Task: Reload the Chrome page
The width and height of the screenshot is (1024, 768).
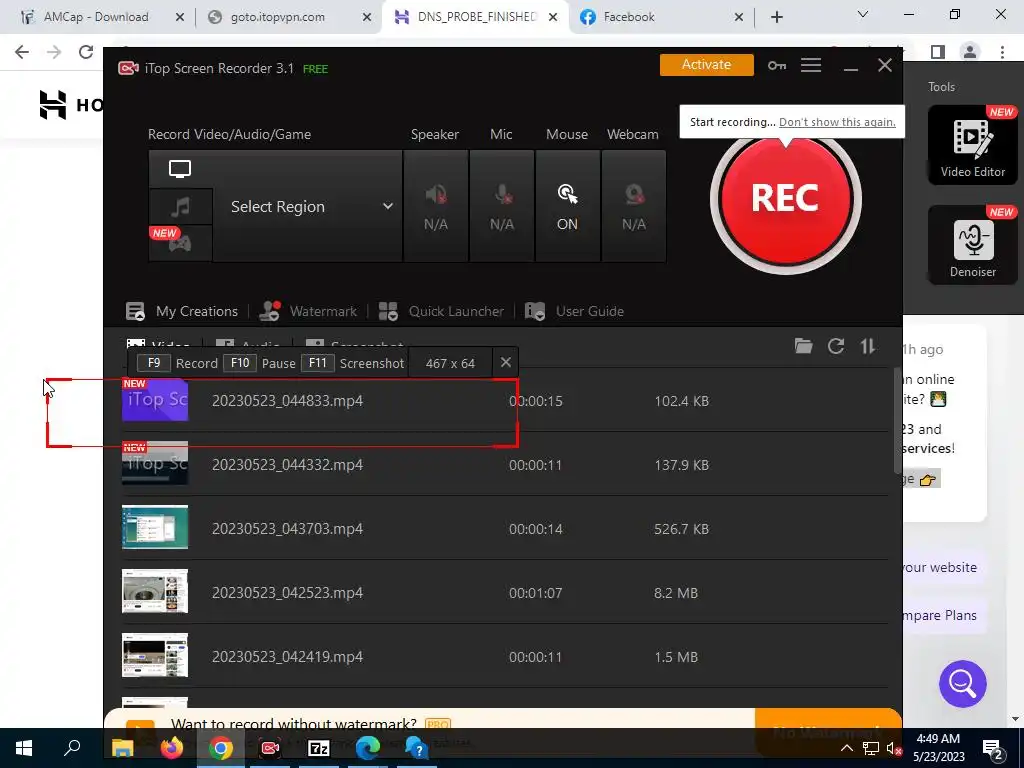Action: click(86, 52)
